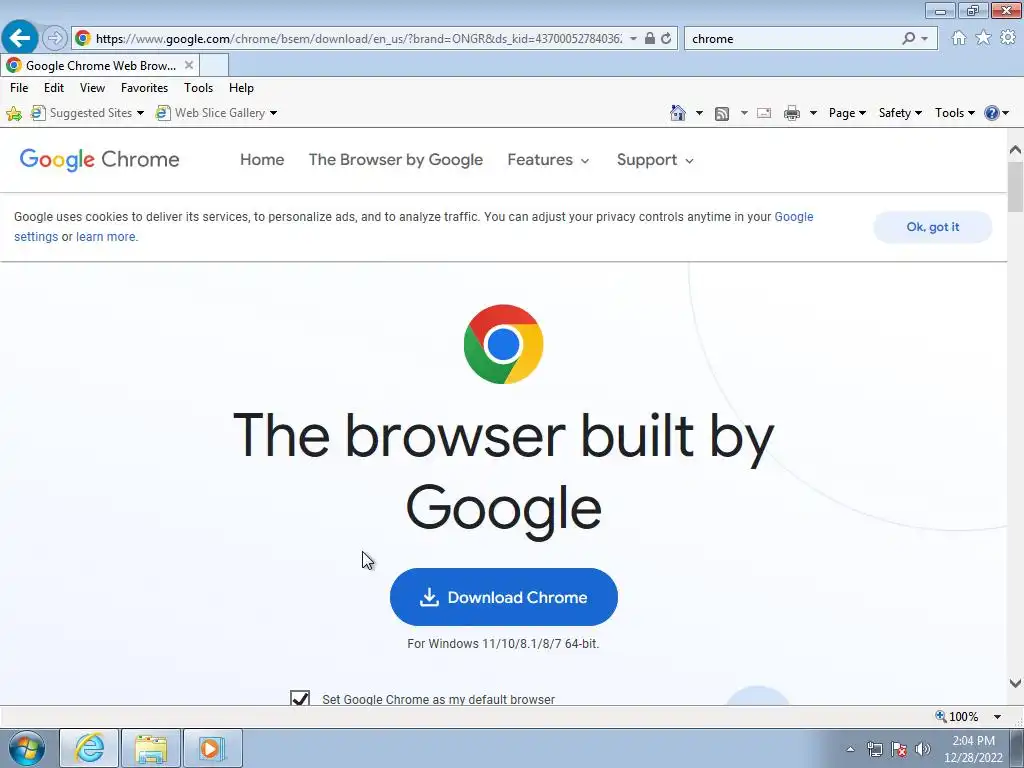1024x768 pixels.
Task: Click the search box containing chrome
Action: [x=793, y=39]
